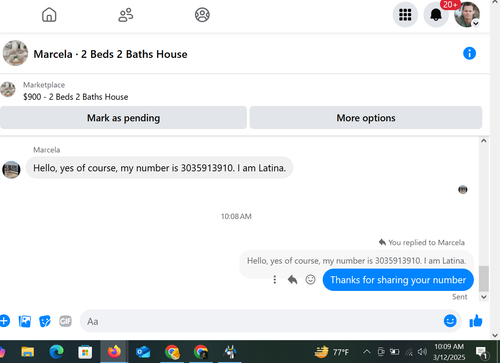This screenshot has height=363, width=500.
Task: Click Marcela's avatar beside her message
Action: point(11,170)
